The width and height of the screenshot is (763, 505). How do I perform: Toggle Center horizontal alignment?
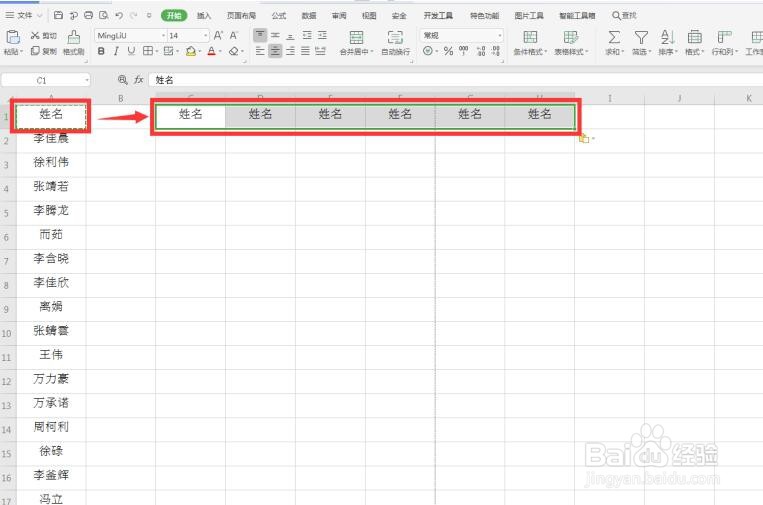tap(275, 51)
